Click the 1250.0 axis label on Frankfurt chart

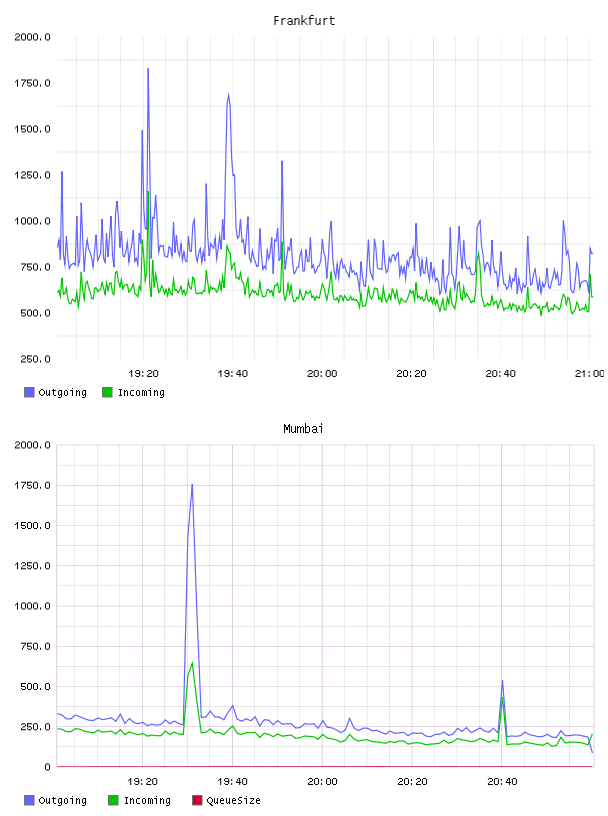point(32,175)
